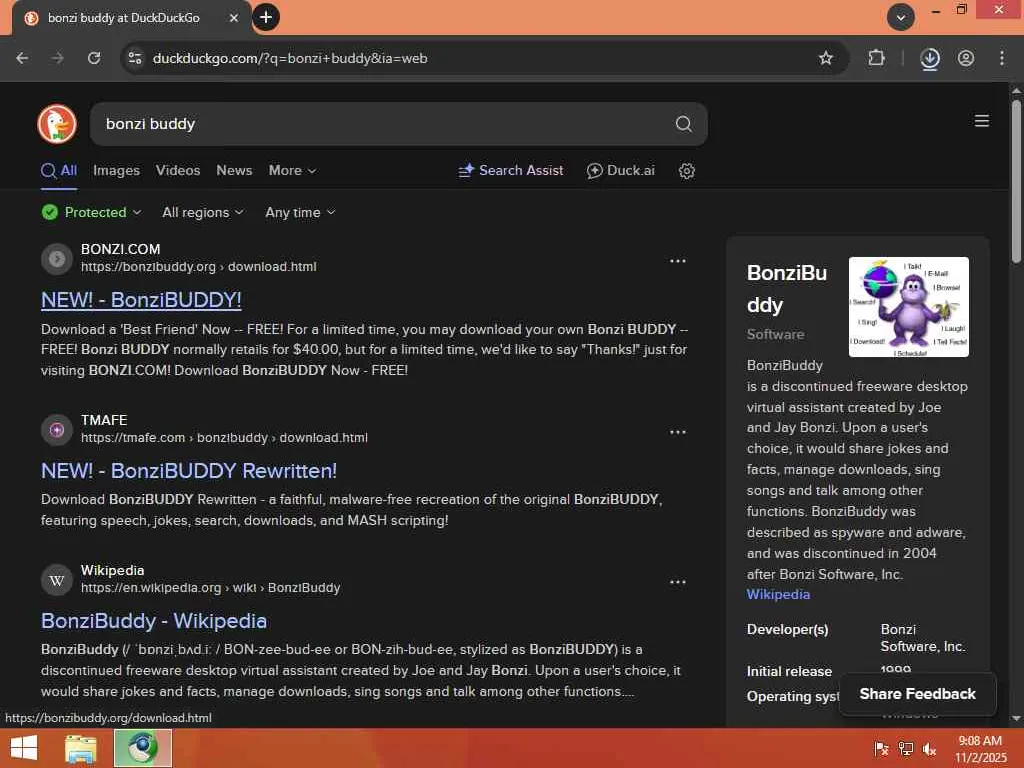This screenshot has height=768, width=1024.
Task: Click the bonzibuddy.org download.html URL
Action: point(199,266)
